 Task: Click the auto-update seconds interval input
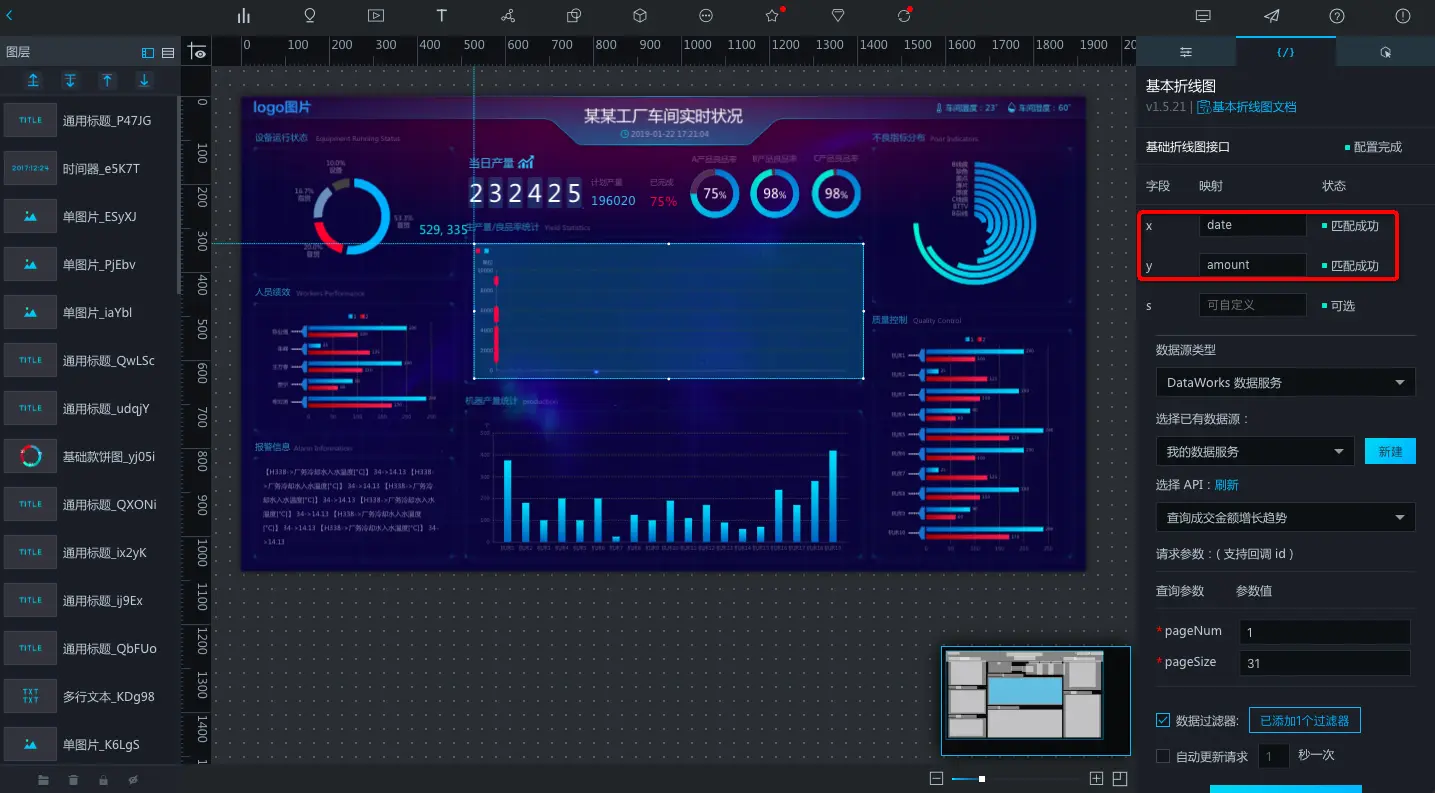[x=1273, y=756]
